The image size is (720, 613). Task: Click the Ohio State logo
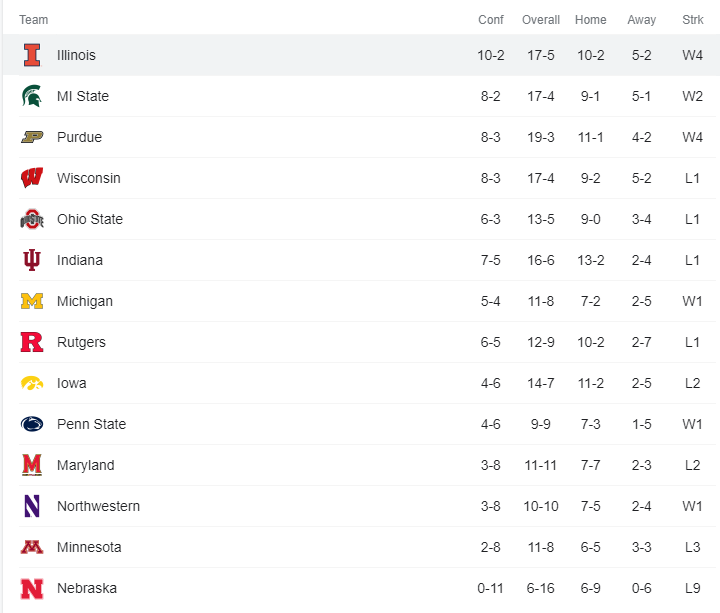click(x=32, y=219)
